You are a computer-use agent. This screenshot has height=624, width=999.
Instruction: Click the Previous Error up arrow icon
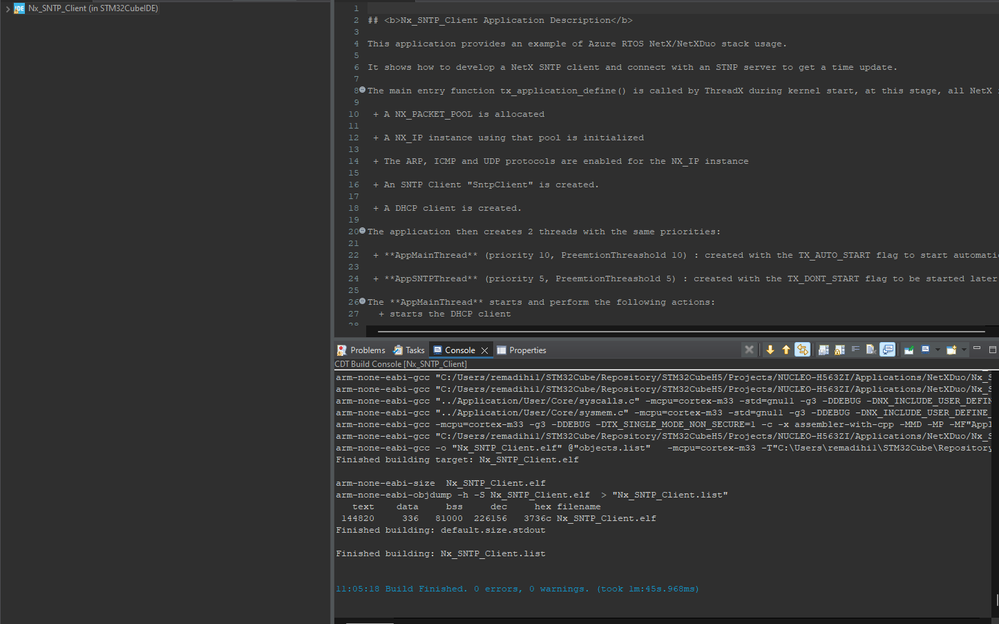coord(786,349)
